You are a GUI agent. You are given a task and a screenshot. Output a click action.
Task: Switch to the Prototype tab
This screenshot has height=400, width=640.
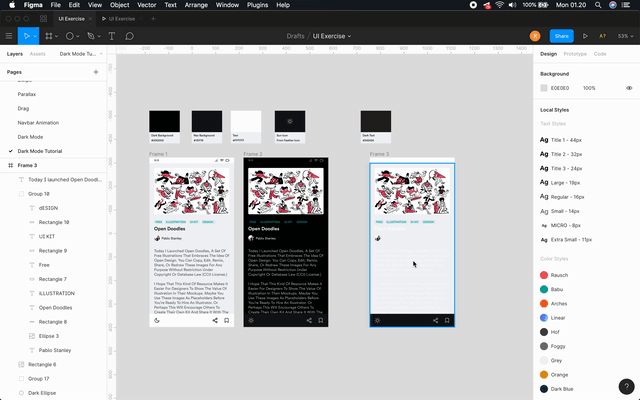point(575,54)
